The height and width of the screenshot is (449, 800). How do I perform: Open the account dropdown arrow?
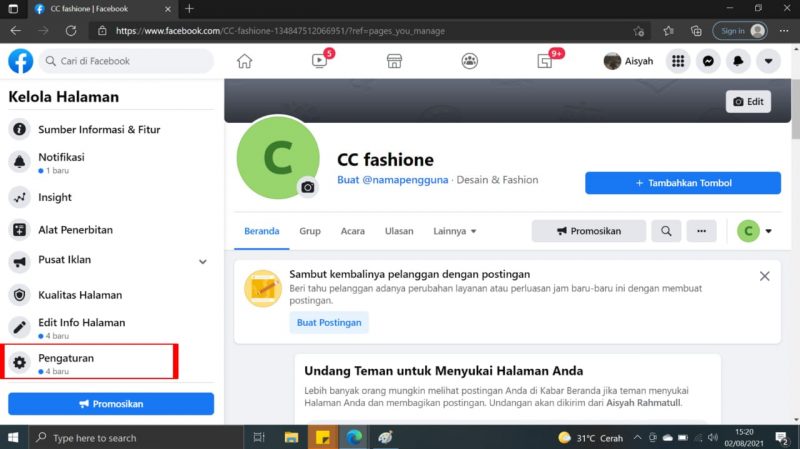click(768, 61)
